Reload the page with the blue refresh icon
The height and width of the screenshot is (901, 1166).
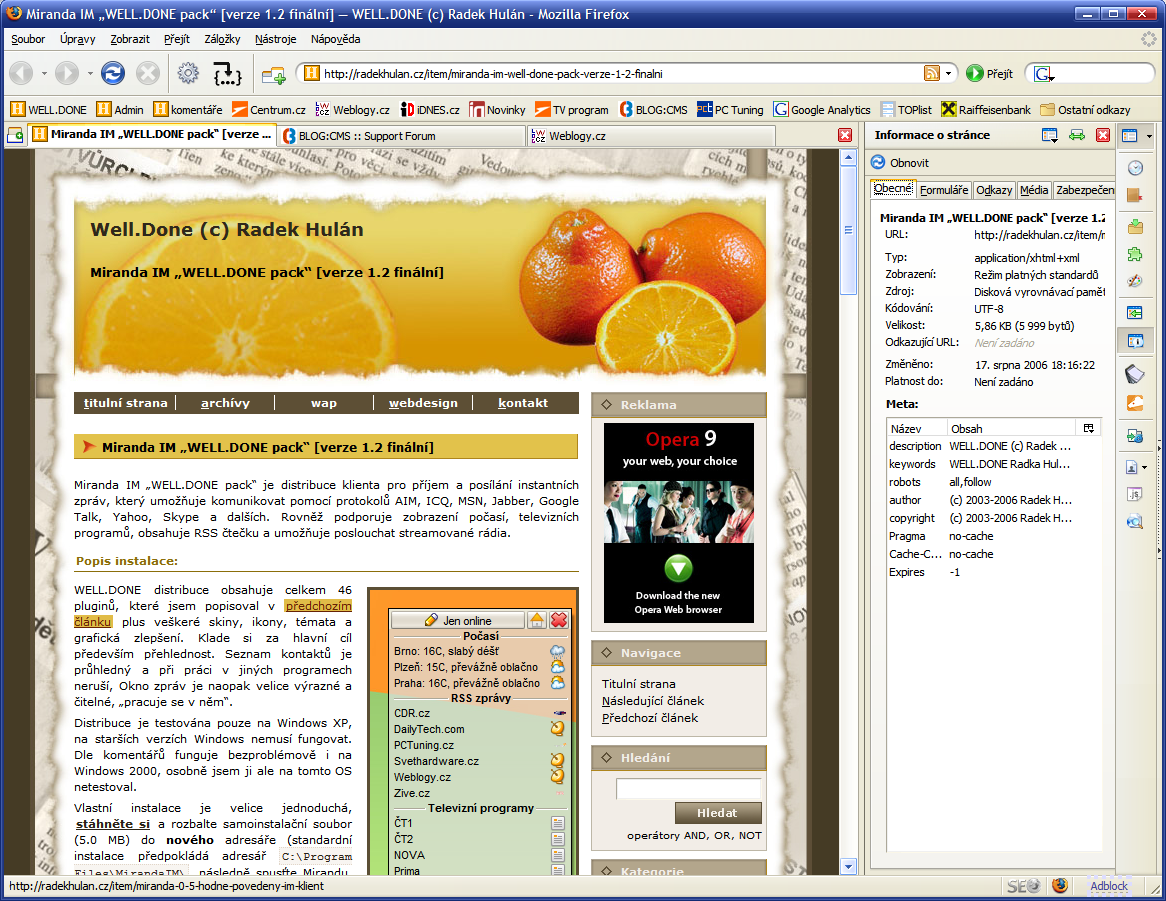tap(113, 73)
